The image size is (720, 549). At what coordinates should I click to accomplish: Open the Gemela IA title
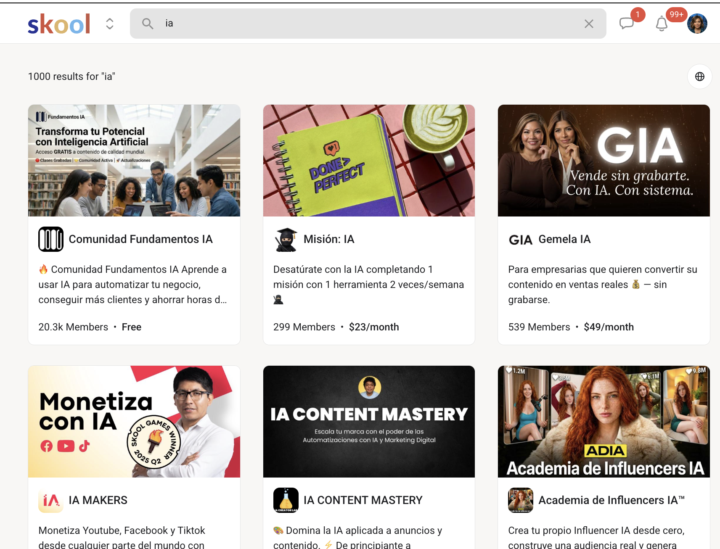point(564,239)
